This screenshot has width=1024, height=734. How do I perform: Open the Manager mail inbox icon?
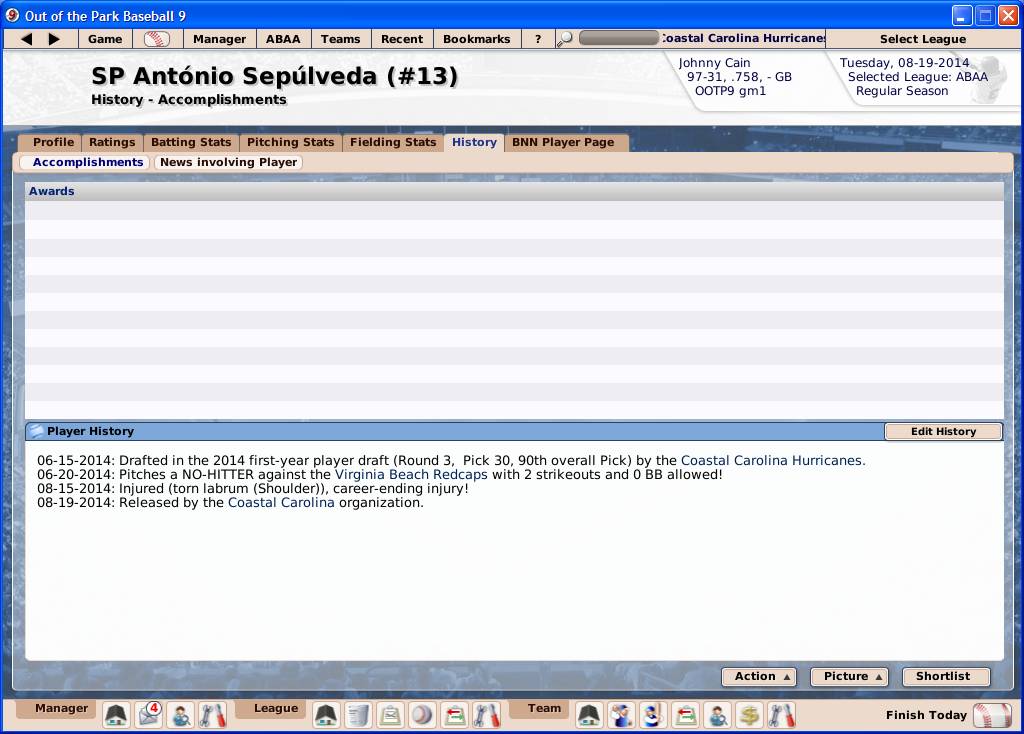point(149,715)
